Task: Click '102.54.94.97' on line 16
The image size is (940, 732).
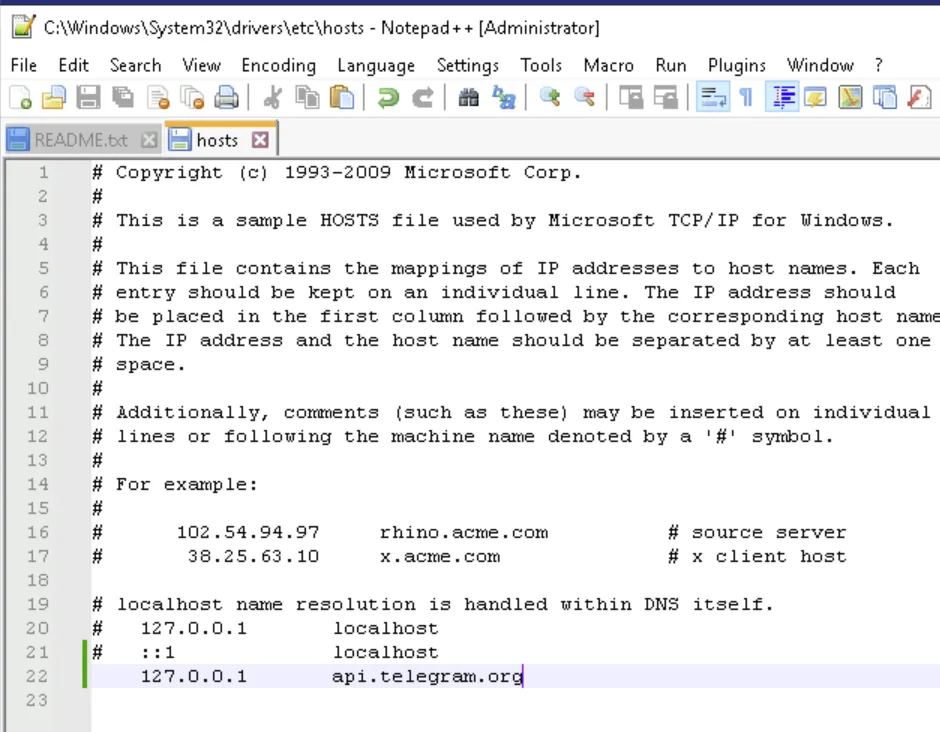Action: pos(248,532)
